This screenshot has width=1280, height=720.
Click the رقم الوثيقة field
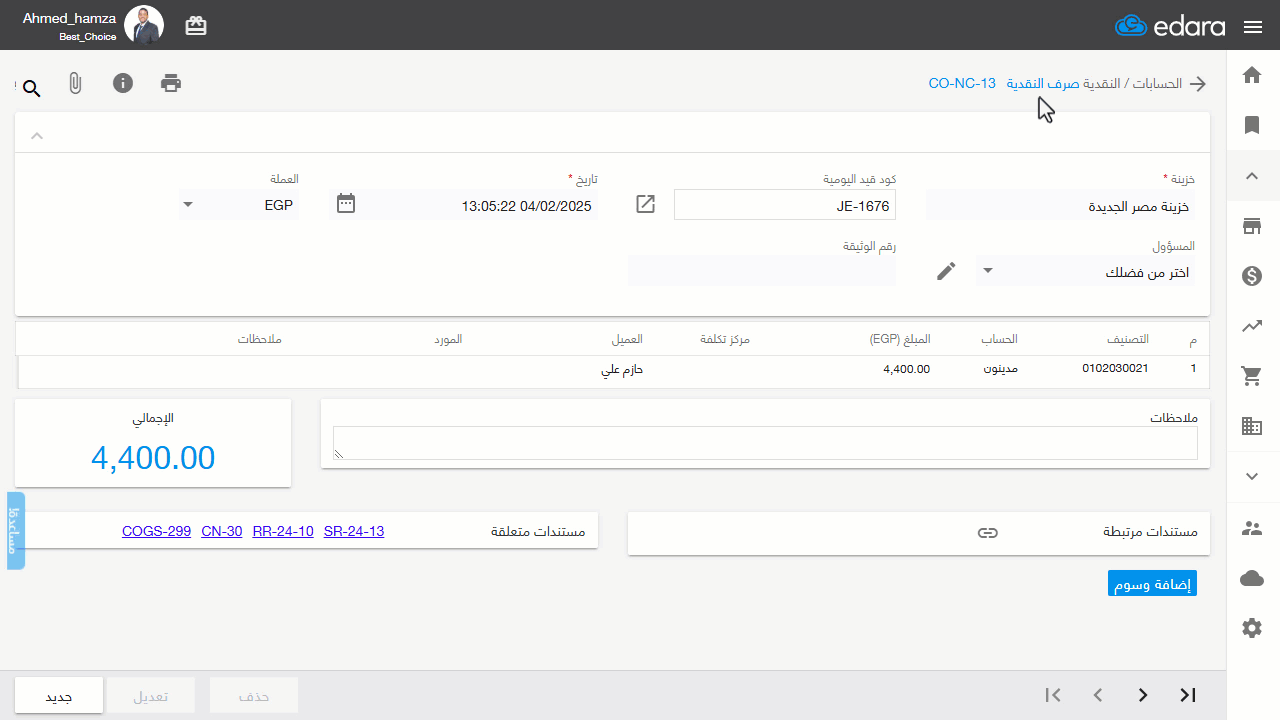762,270
